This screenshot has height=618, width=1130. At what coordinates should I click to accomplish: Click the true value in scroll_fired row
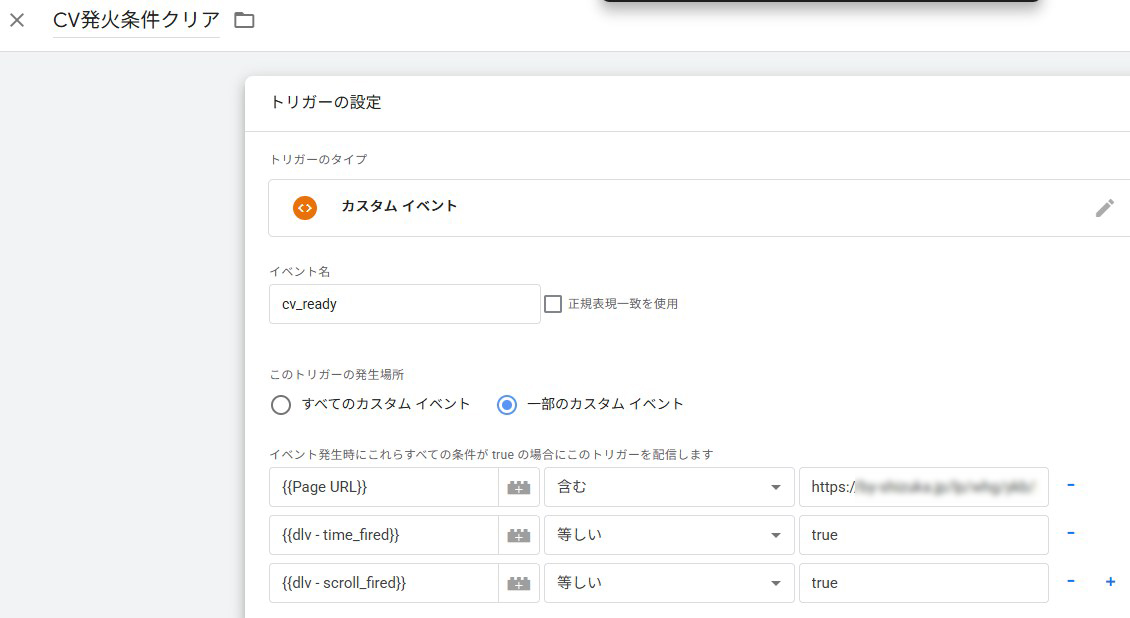tap(923, 583)
